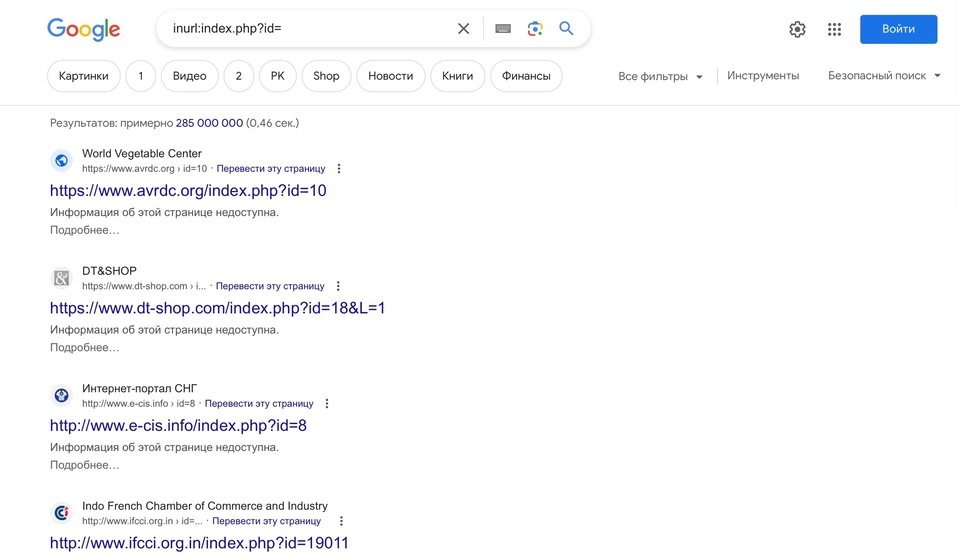The image size is (960, 558).
Task: Clear the search box with the X icon
Action: click(463, 29)
